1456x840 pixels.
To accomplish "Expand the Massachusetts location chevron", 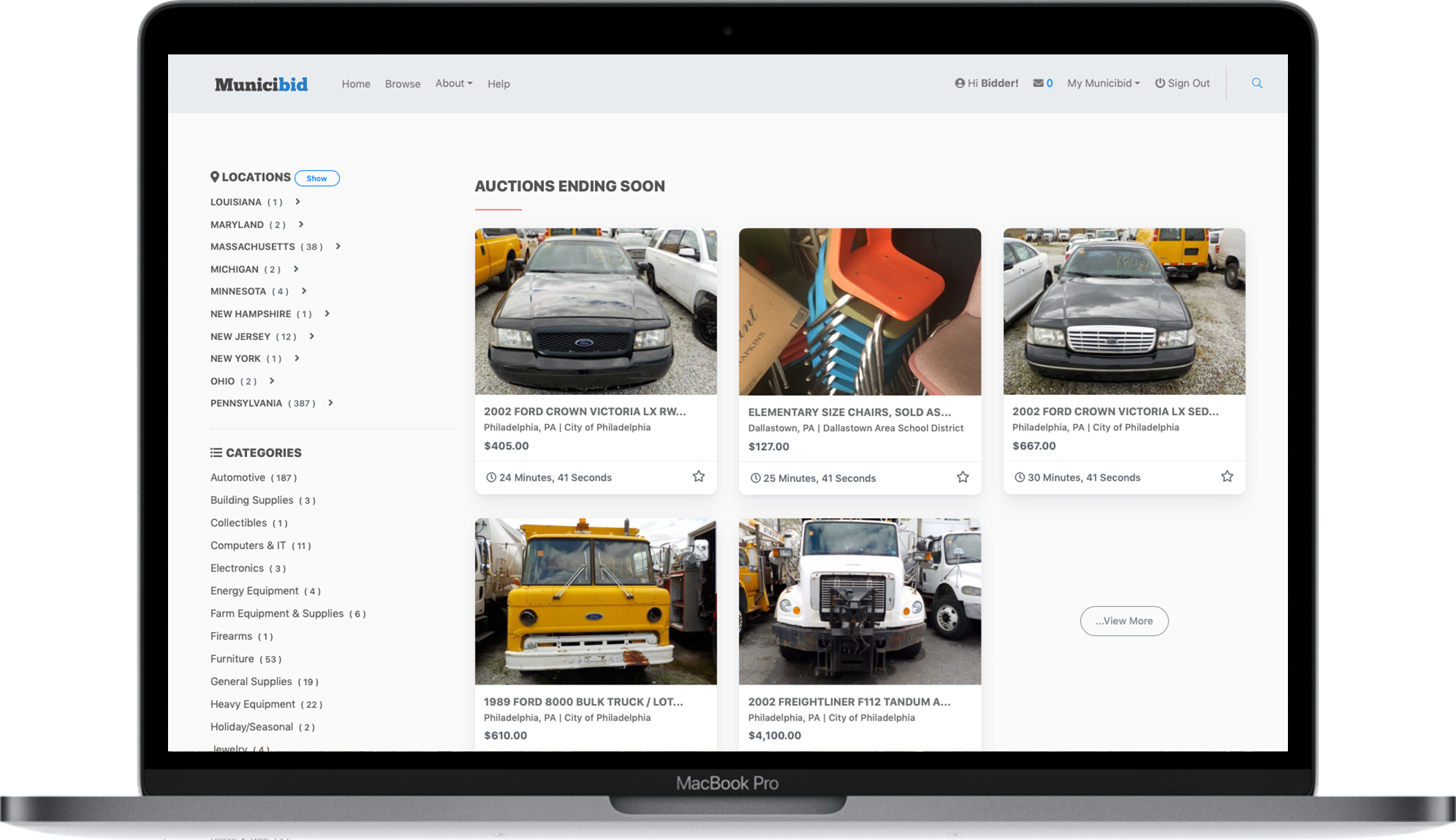I will point(338,246).
